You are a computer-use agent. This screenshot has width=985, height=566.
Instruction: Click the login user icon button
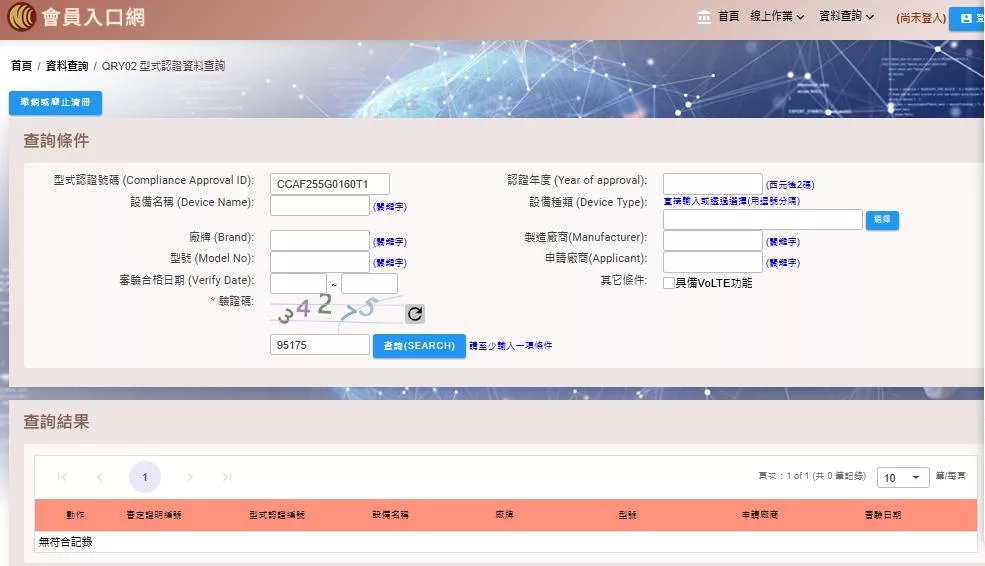[966, 18]
